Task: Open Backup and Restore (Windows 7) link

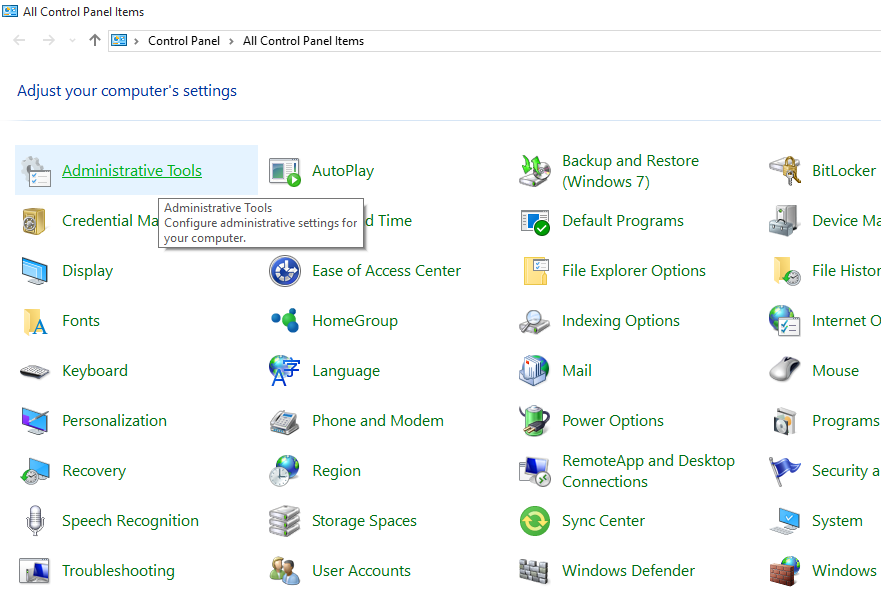Action: (x=630, y=171)
